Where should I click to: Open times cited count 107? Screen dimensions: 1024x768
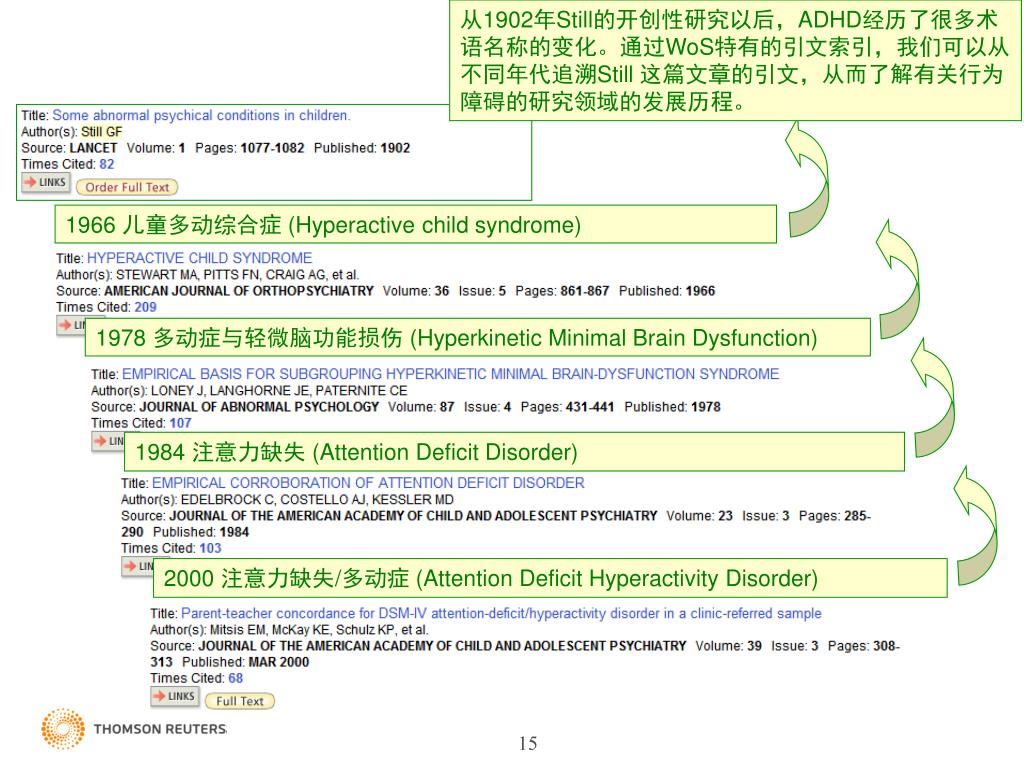pos(180,423)
